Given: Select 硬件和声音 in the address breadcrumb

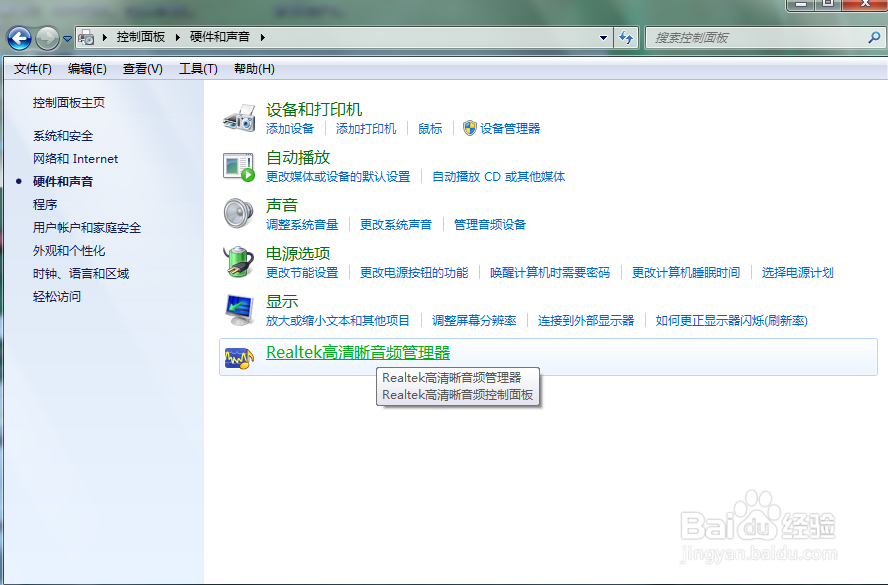Looking at the screenshot, I should [220, 37].
